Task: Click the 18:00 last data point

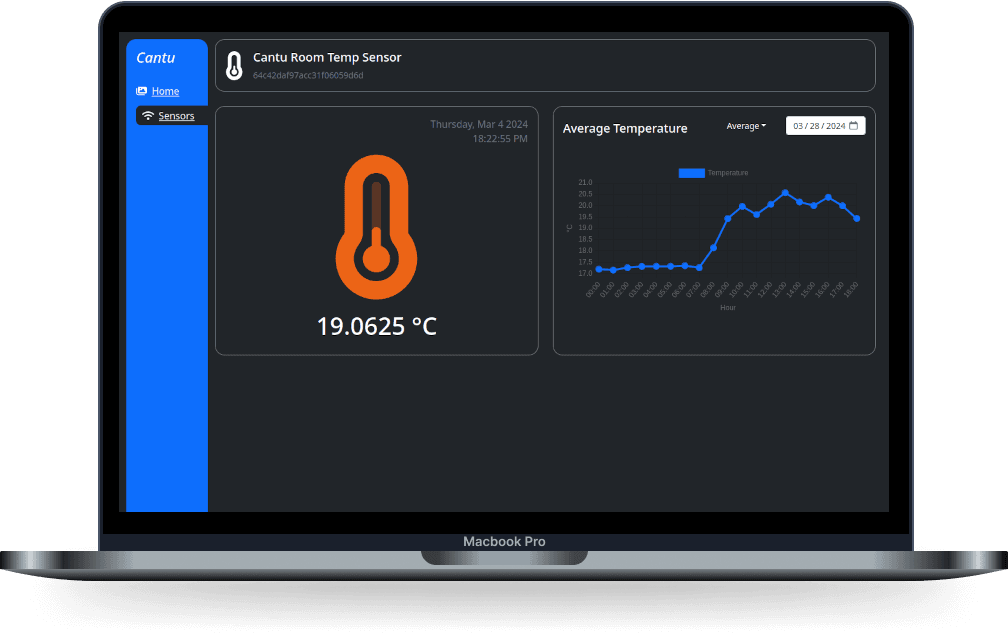Action: [x=857, y=218]
